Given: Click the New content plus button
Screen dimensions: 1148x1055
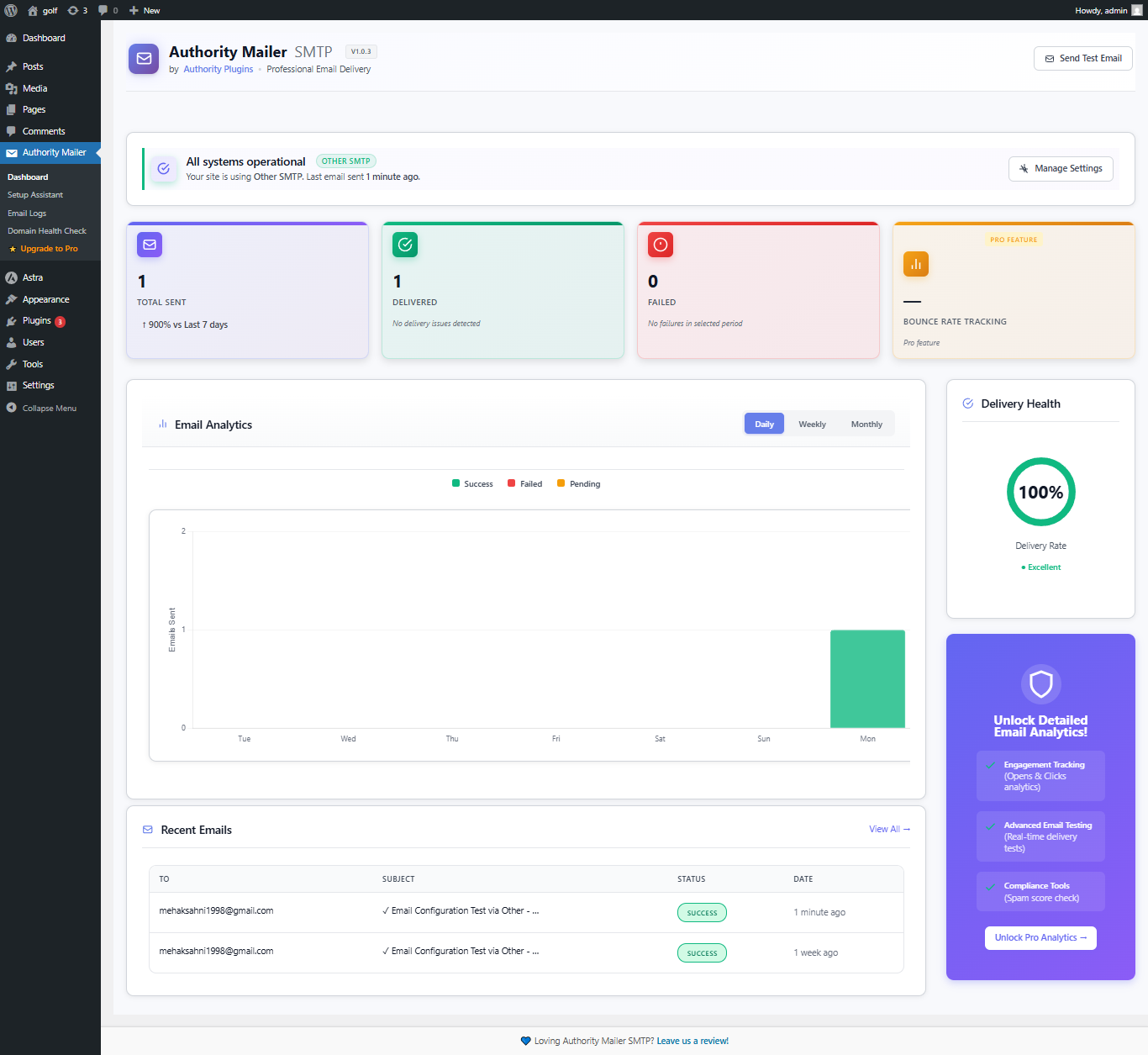Looking at the screenshot, I should pyautogui.click(x=145, y=10).
